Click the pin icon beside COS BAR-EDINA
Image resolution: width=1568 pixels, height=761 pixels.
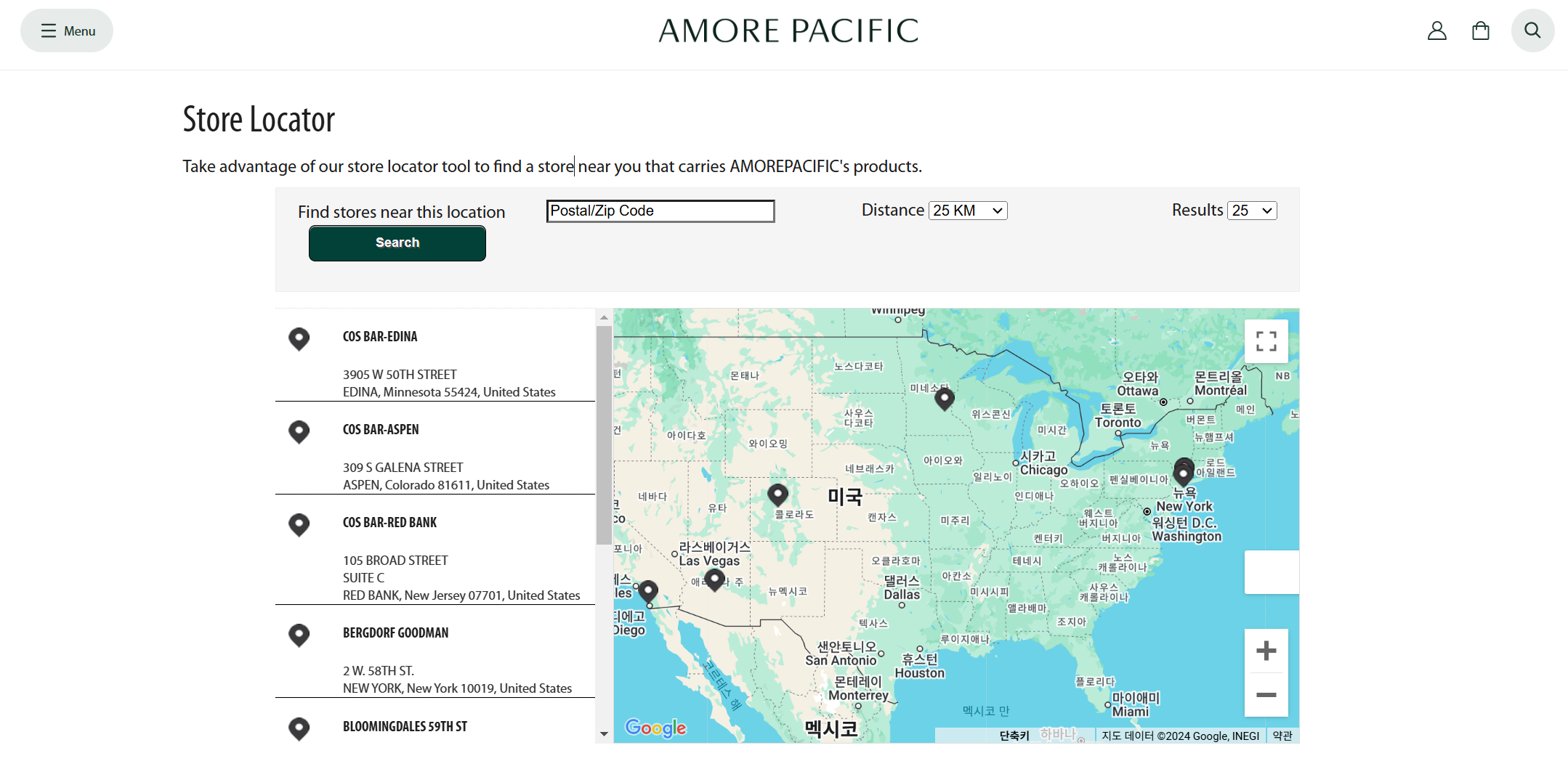(x=299, y=338)
